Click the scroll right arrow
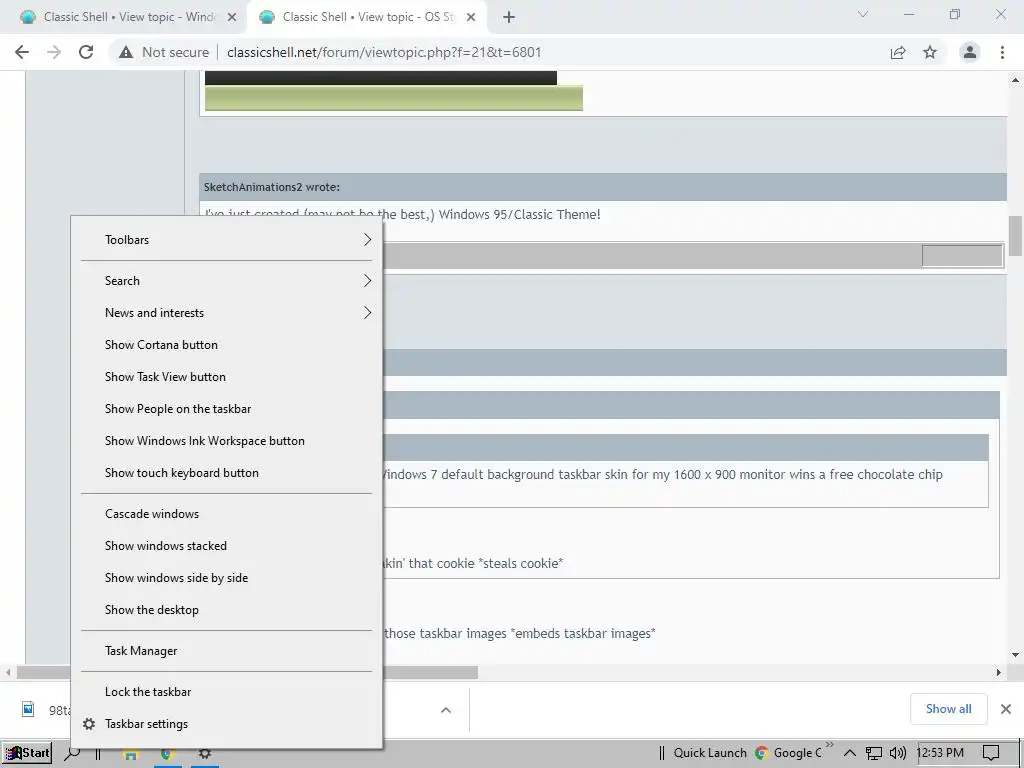Screen dimensions: 1024x768 pyautogui.click(x=999, y=672)
